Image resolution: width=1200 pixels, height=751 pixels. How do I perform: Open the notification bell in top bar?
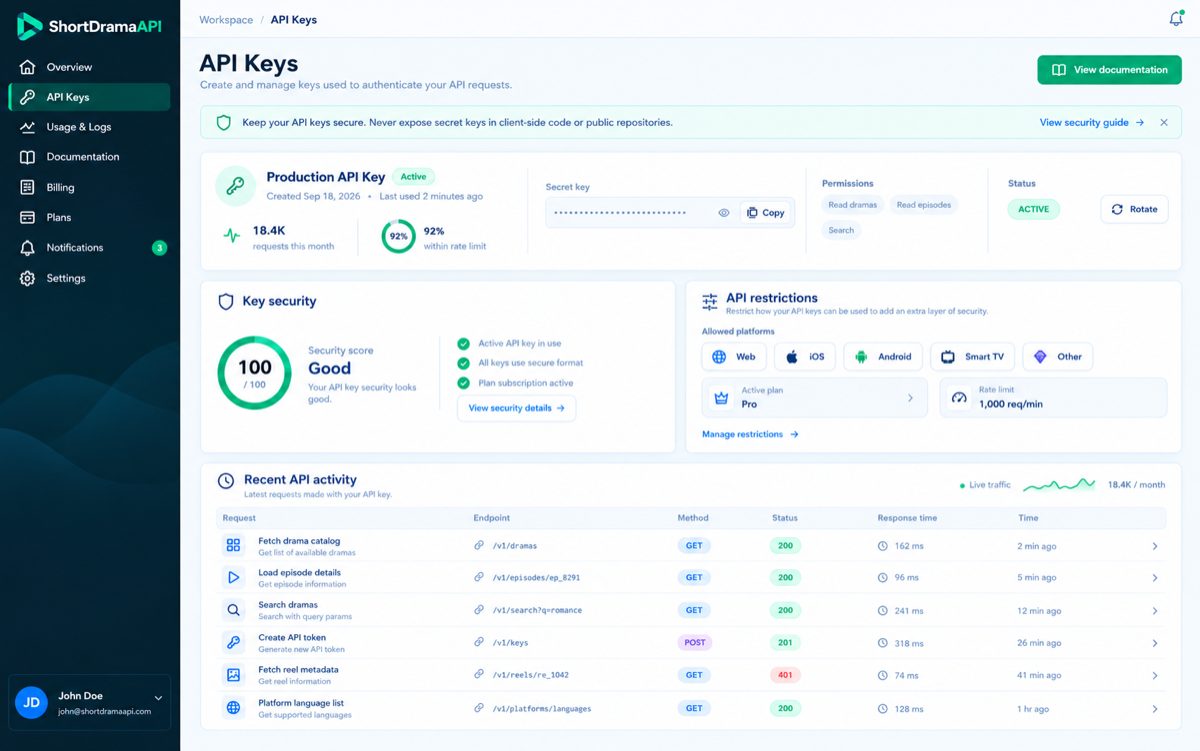coord(1176,19)
